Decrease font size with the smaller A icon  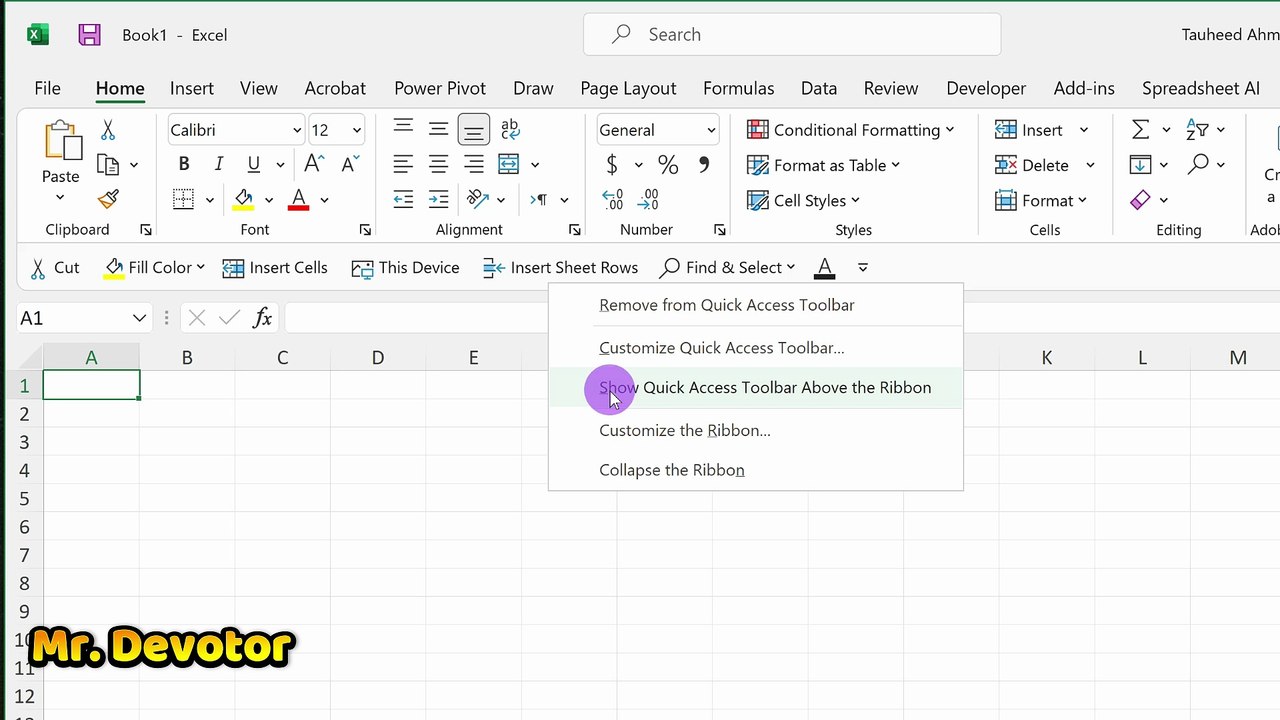click(350, 164)
